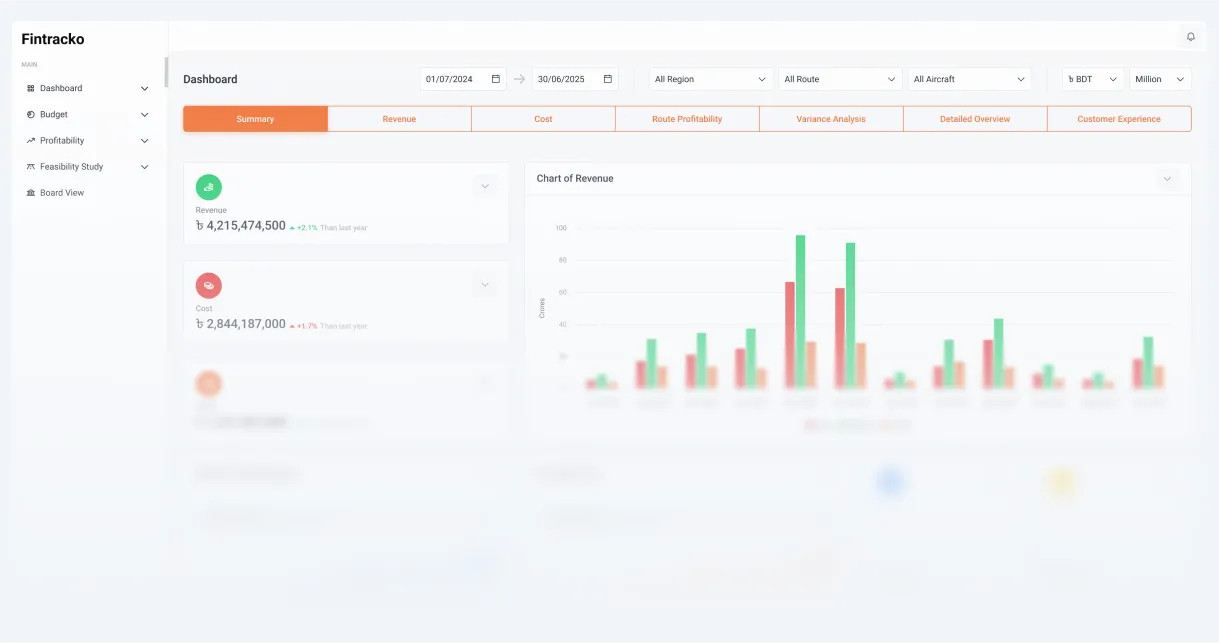
Task: Click the Board View bank icon
Action: coord(31,193)
